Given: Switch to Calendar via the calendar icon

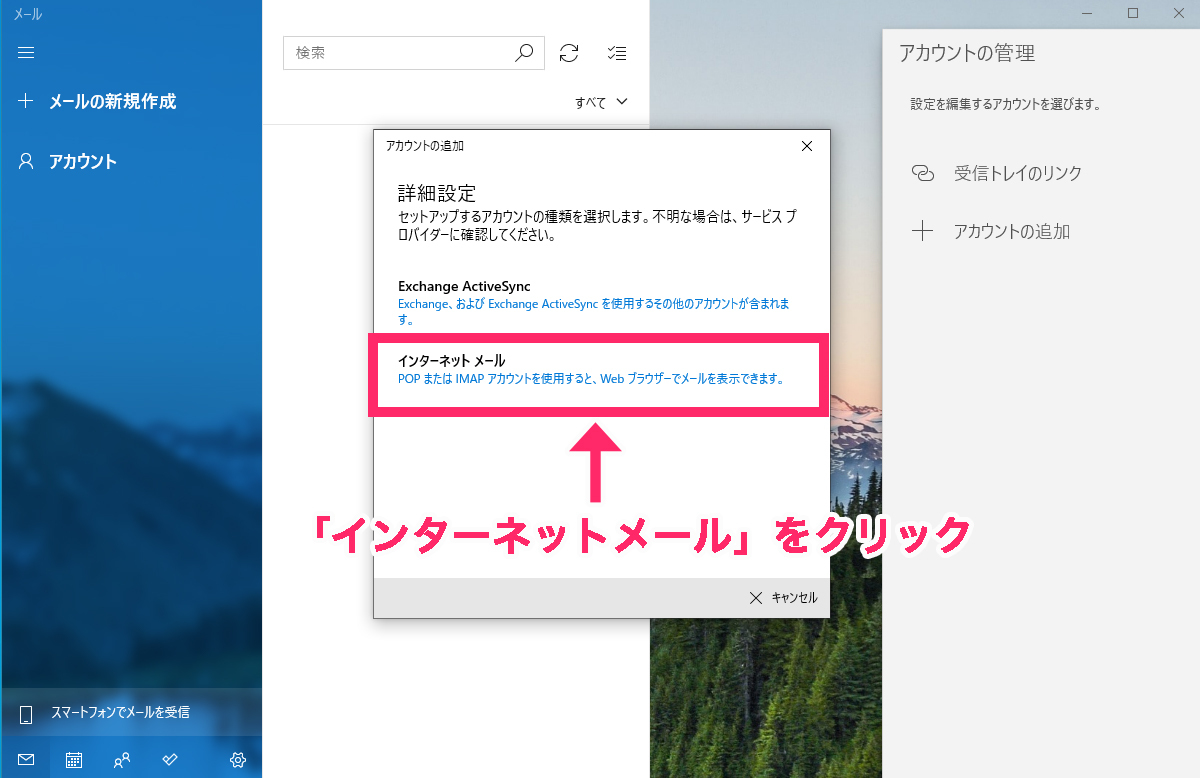Looking at the screenshot, I should point(73,759).
